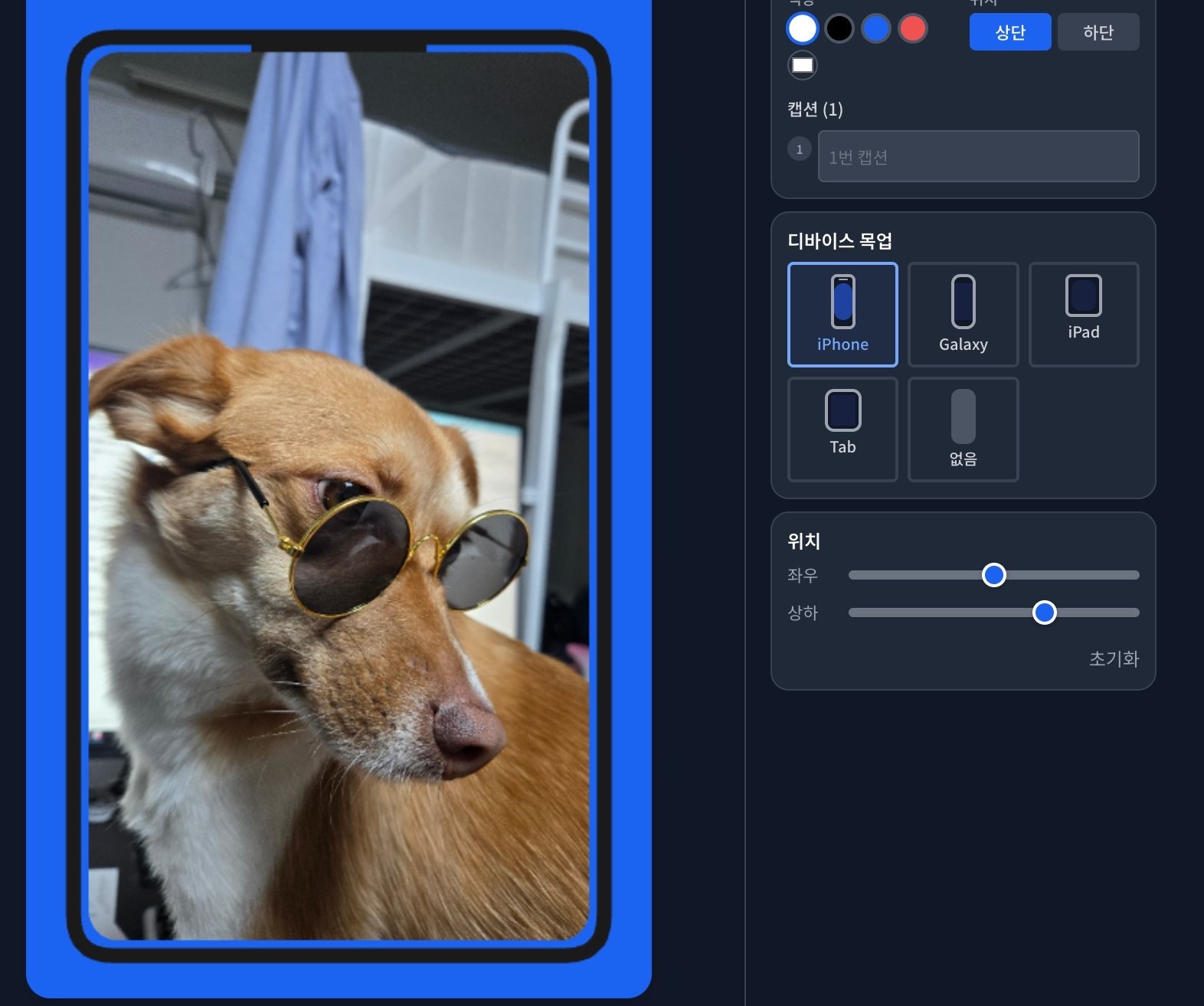
Task: Select 없음 to remove the device frame
Action: 963,430
